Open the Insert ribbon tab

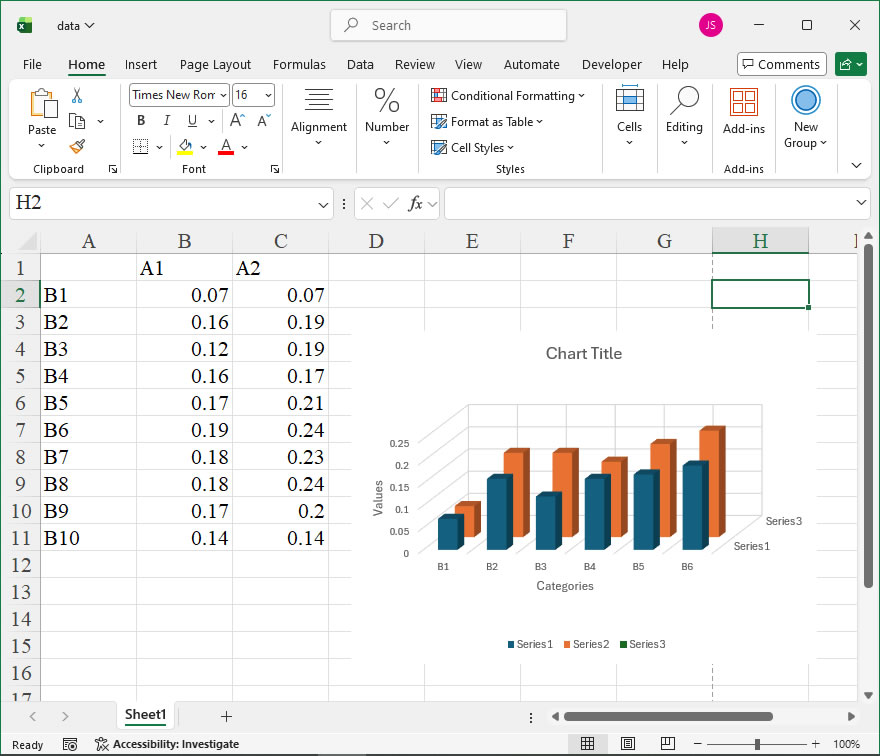coord(141,64)
